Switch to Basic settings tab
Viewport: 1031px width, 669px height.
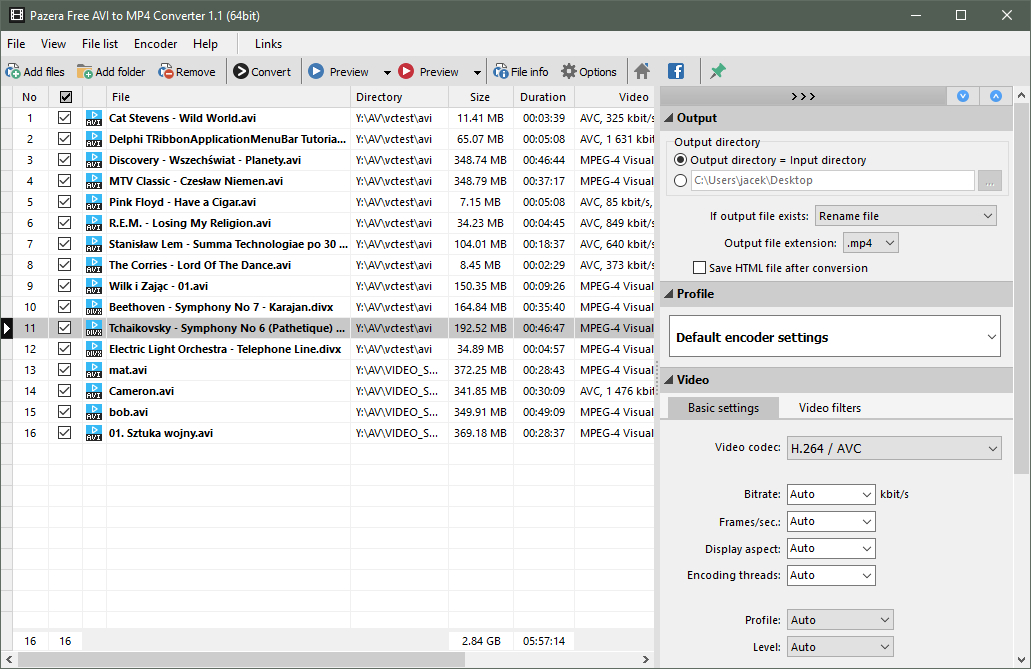[x=723, y=408]
